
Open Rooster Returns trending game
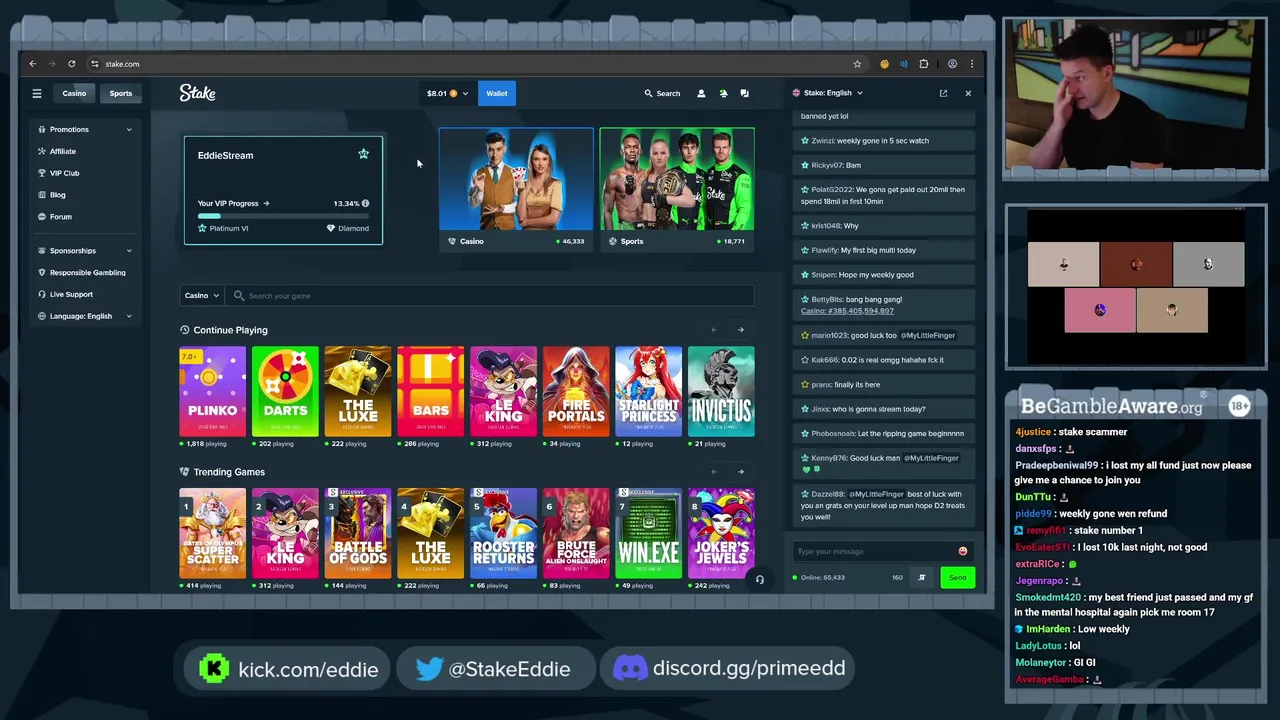[503, 533]
